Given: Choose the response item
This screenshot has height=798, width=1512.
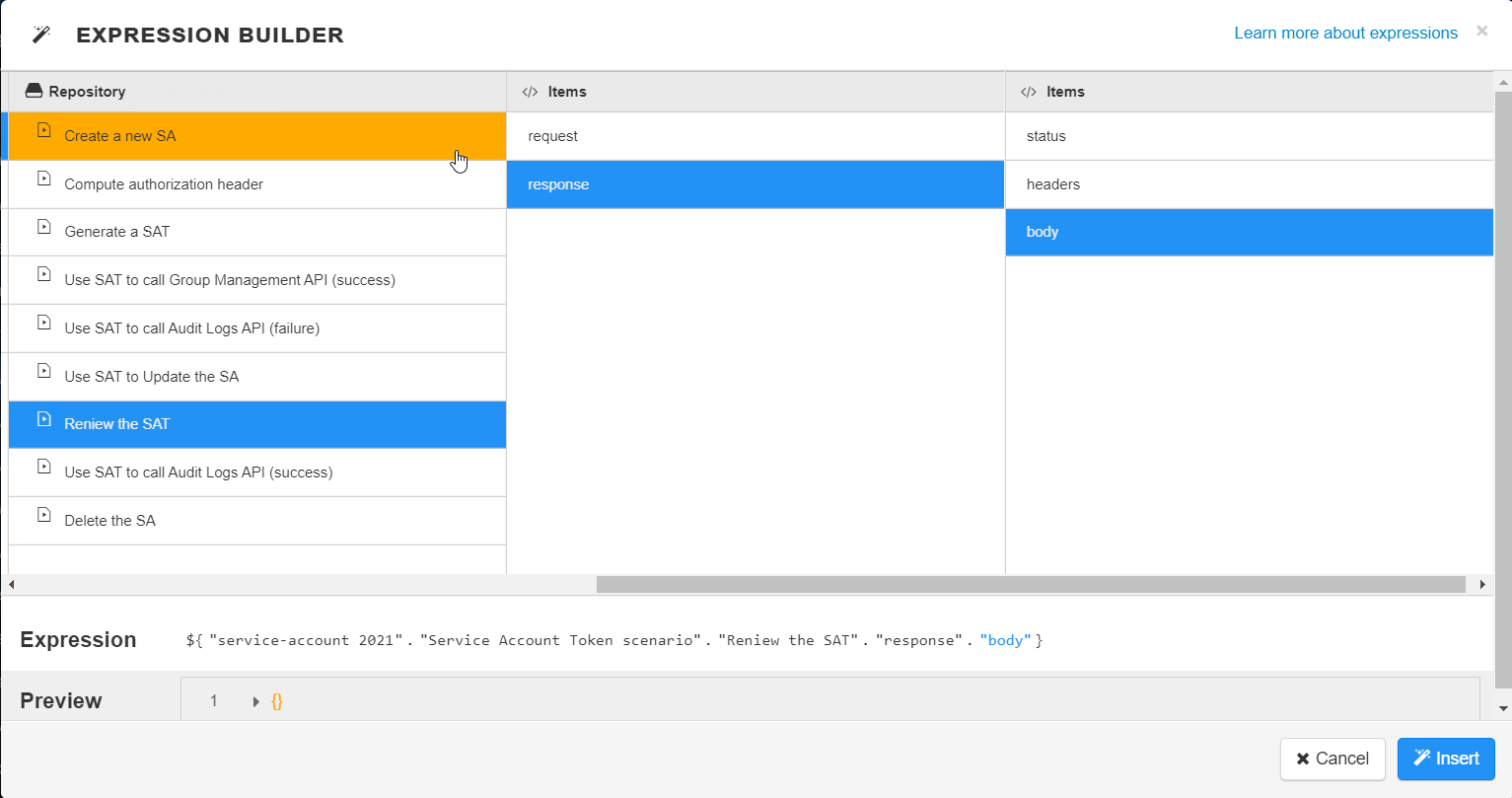Looking at the screenshot, I should 756,184.
